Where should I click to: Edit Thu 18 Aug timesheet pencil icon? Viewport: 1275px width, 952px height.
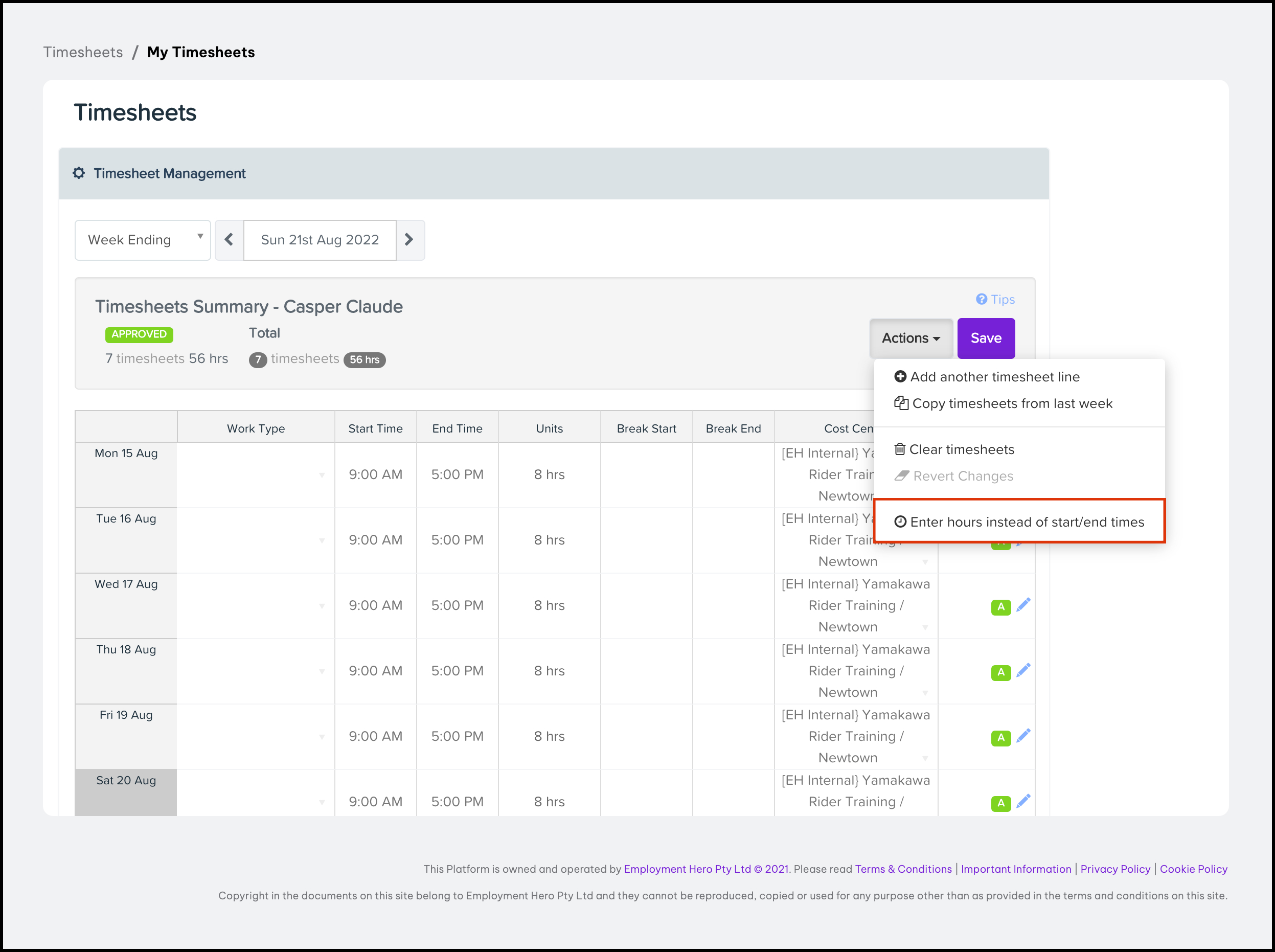[x=1023, y=670]
